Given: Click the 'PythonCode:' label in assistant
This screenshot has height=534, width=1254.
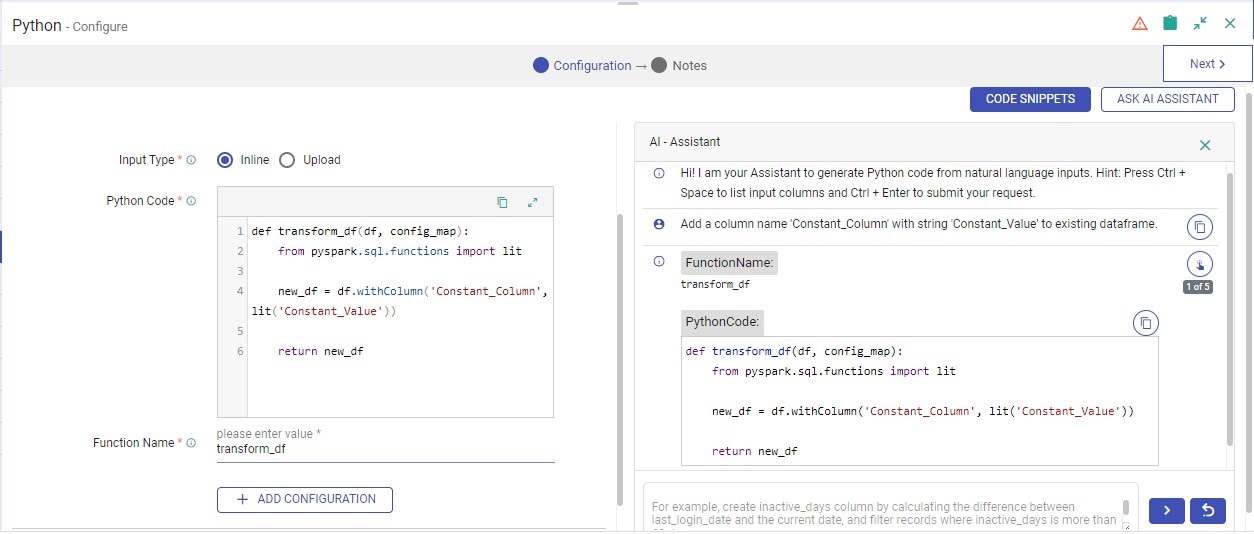Looking at the screenshot, I should tap(723, 322).
